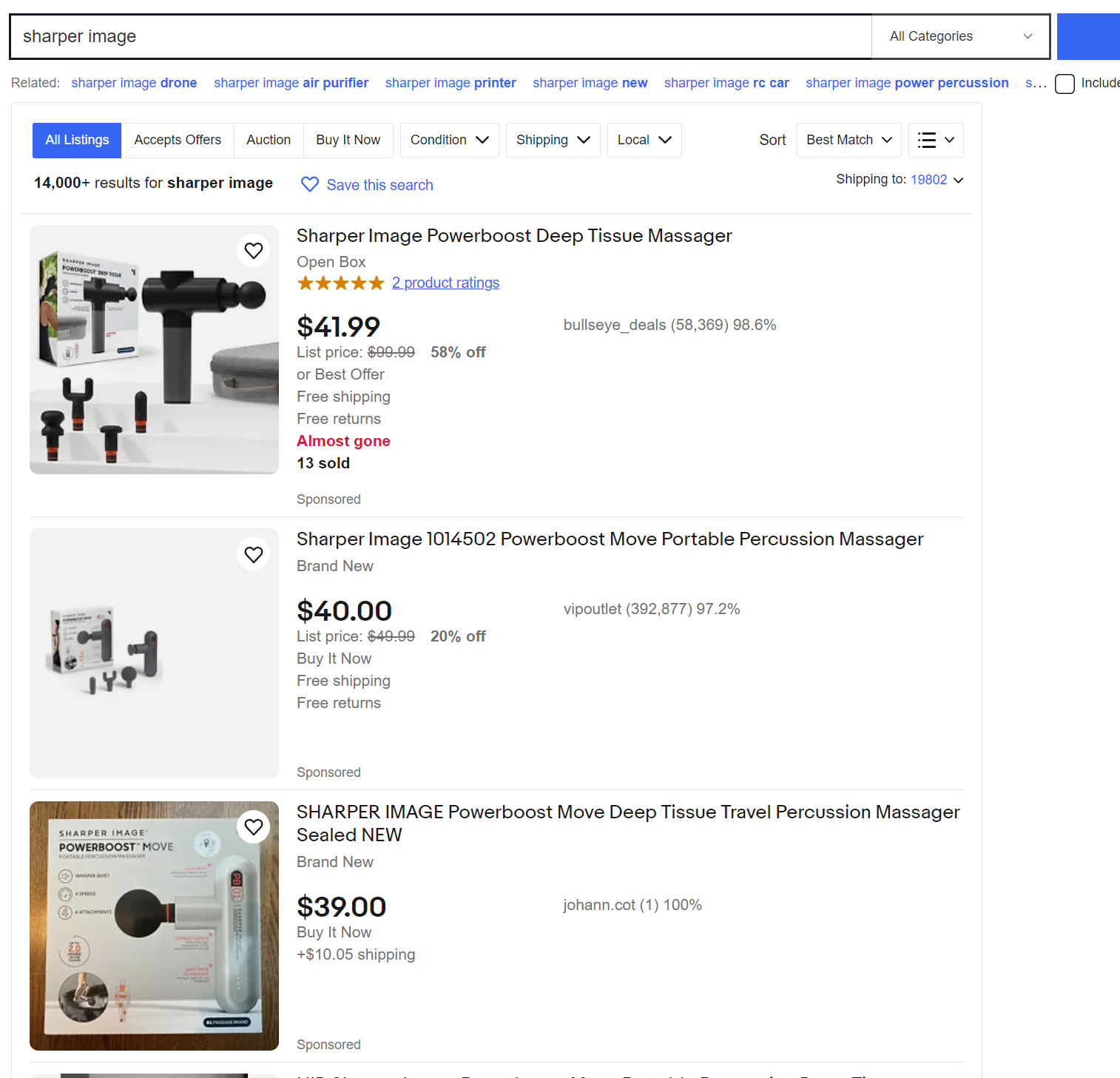The height and width of the screenshot is (1078, 1120).
Task: Open the list view options icon
Action: [936, 140]
